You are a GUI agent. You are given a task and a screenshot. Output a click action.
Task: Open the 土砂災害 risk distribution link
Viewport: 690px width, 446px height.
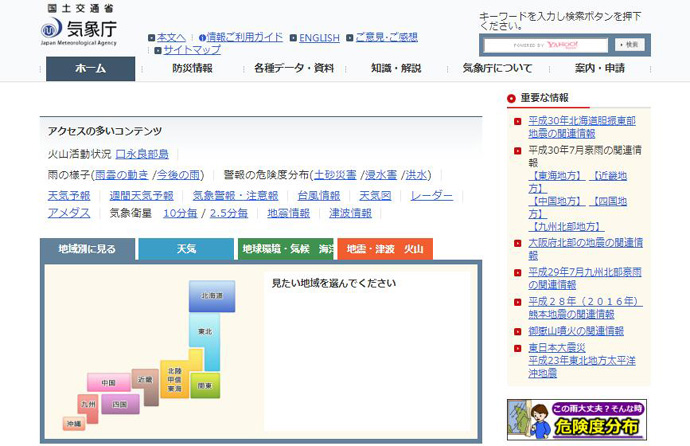[335, 175]
